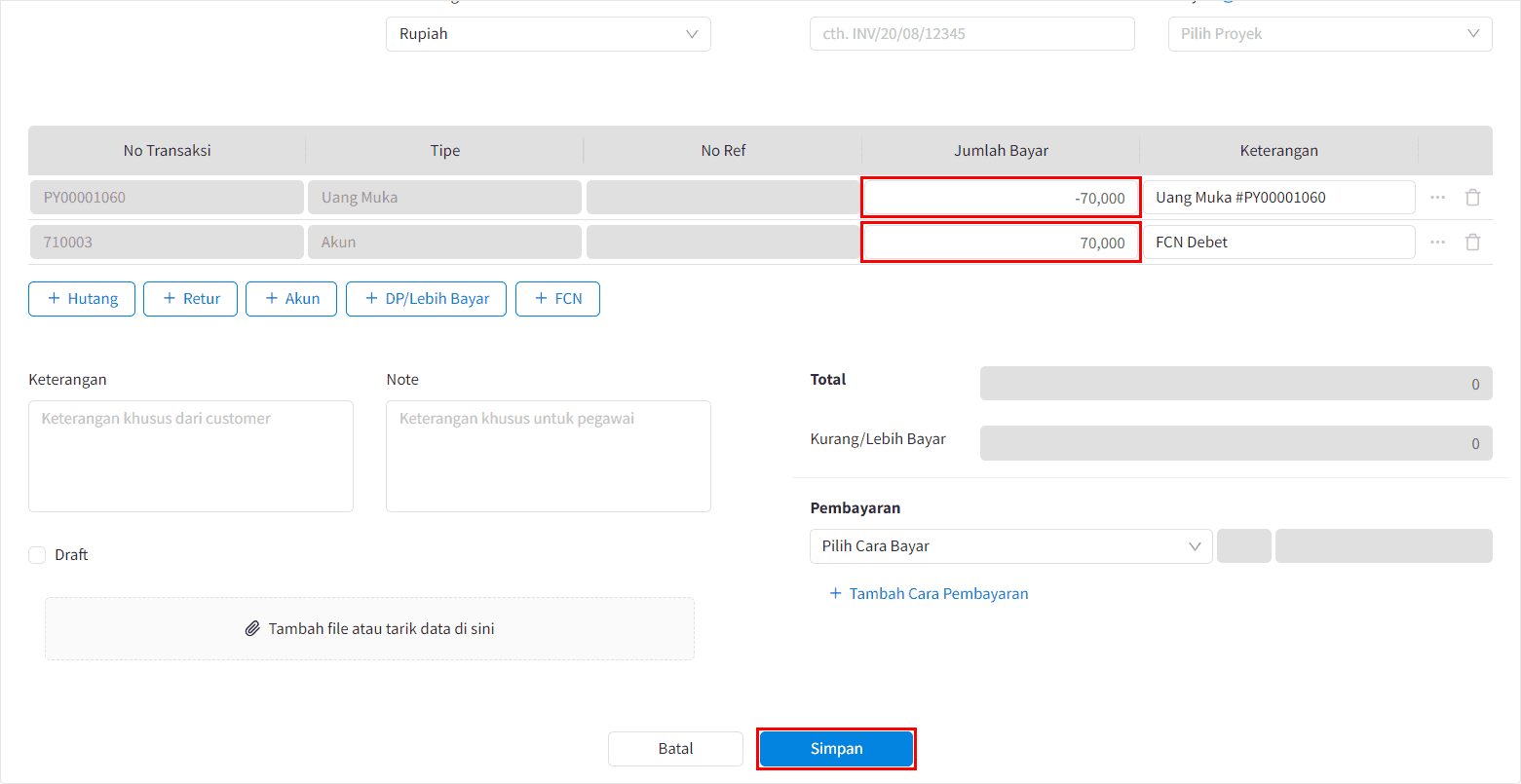The height and width of the screenshot is (784, 1521).
Task: Click the + FCN button
Action: tap(557, 299)
